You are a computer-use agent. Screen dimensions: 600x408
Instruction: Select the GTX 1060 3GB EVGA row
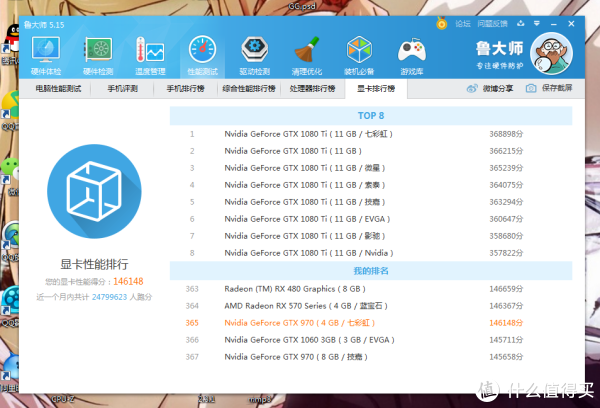371,340
